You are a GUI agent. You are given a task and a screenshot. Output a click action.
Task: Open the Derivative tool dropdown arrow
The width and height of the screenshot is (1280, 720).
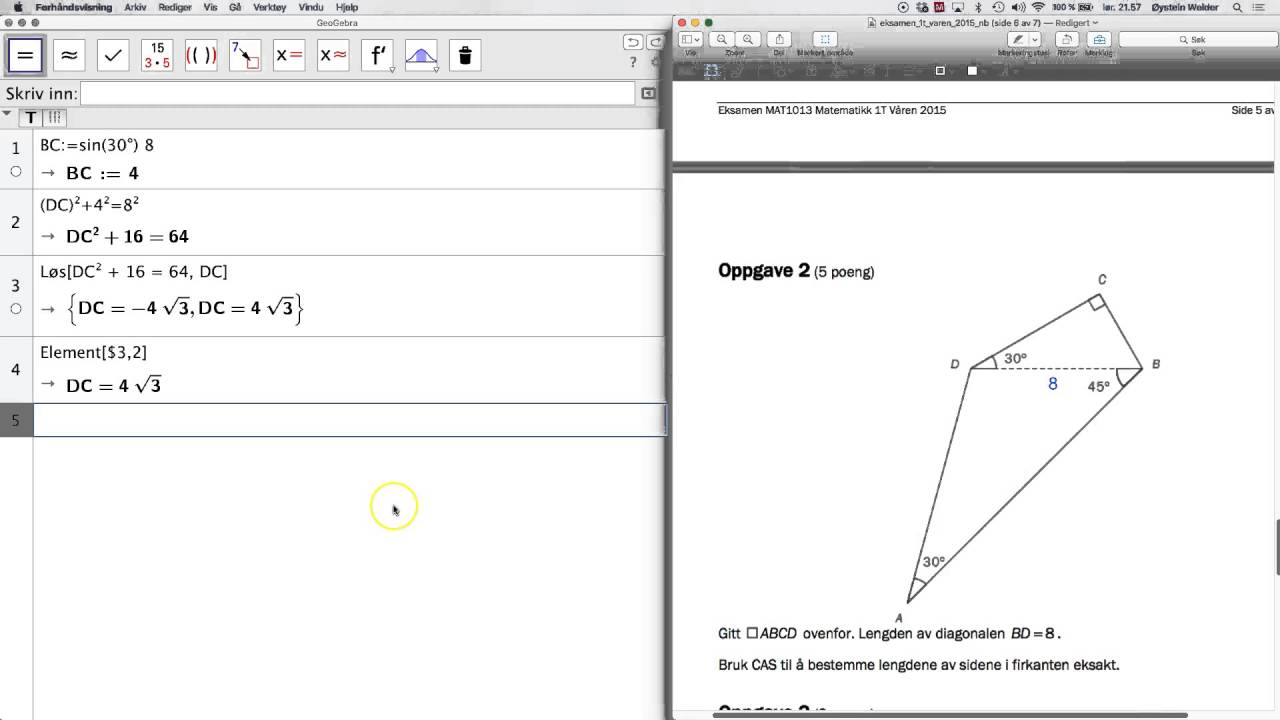coord(392,70)
